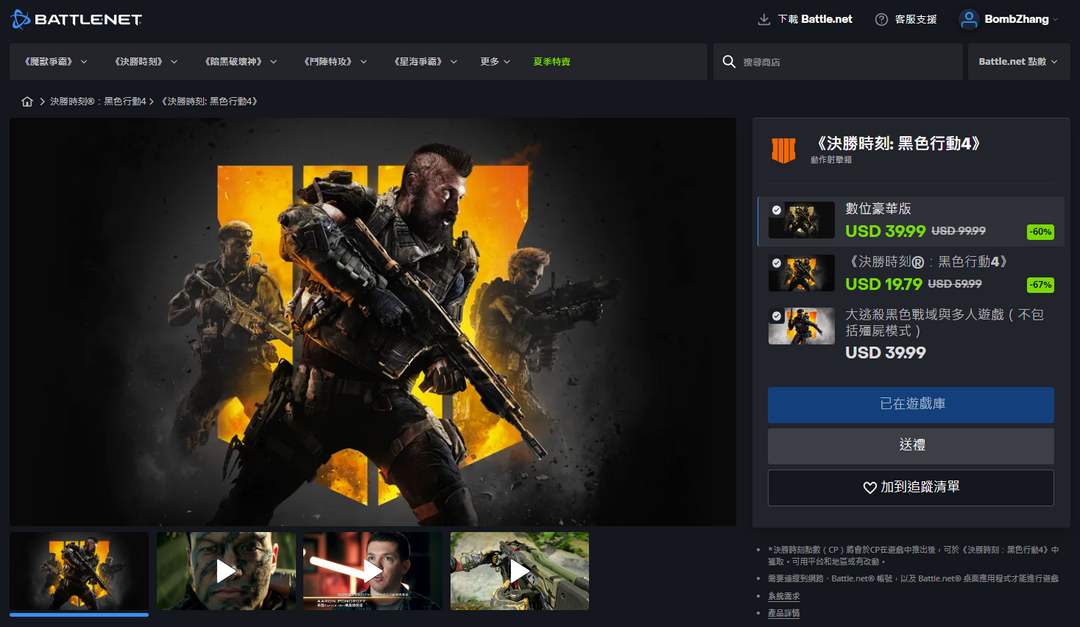This screenshot has width=1080, height=627.
Task: Select 大逃殺黑色戰域與多人遊戲 edition option
Action: click(911, 334)
